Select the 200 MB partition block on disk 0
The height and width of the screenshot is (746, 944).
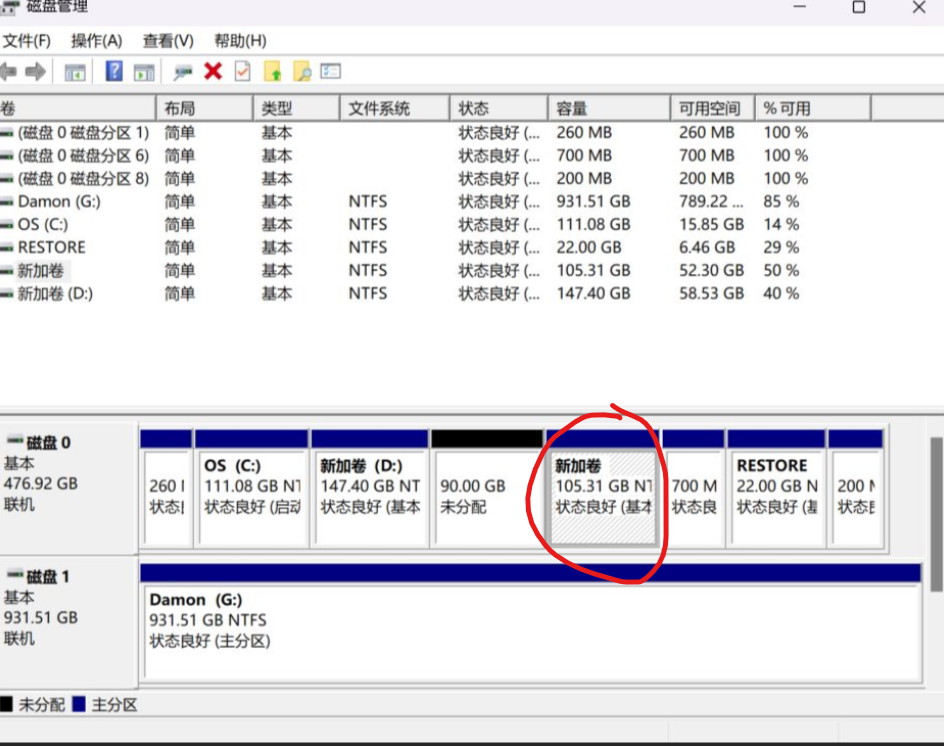[856, 488]
